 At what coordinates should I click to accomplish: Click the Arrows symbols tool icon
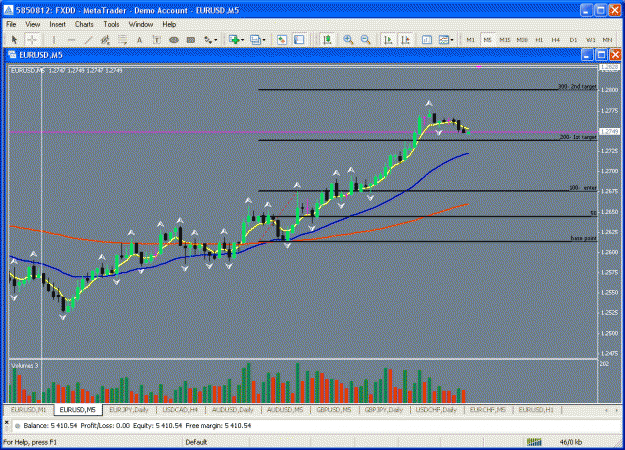[208, 40]
